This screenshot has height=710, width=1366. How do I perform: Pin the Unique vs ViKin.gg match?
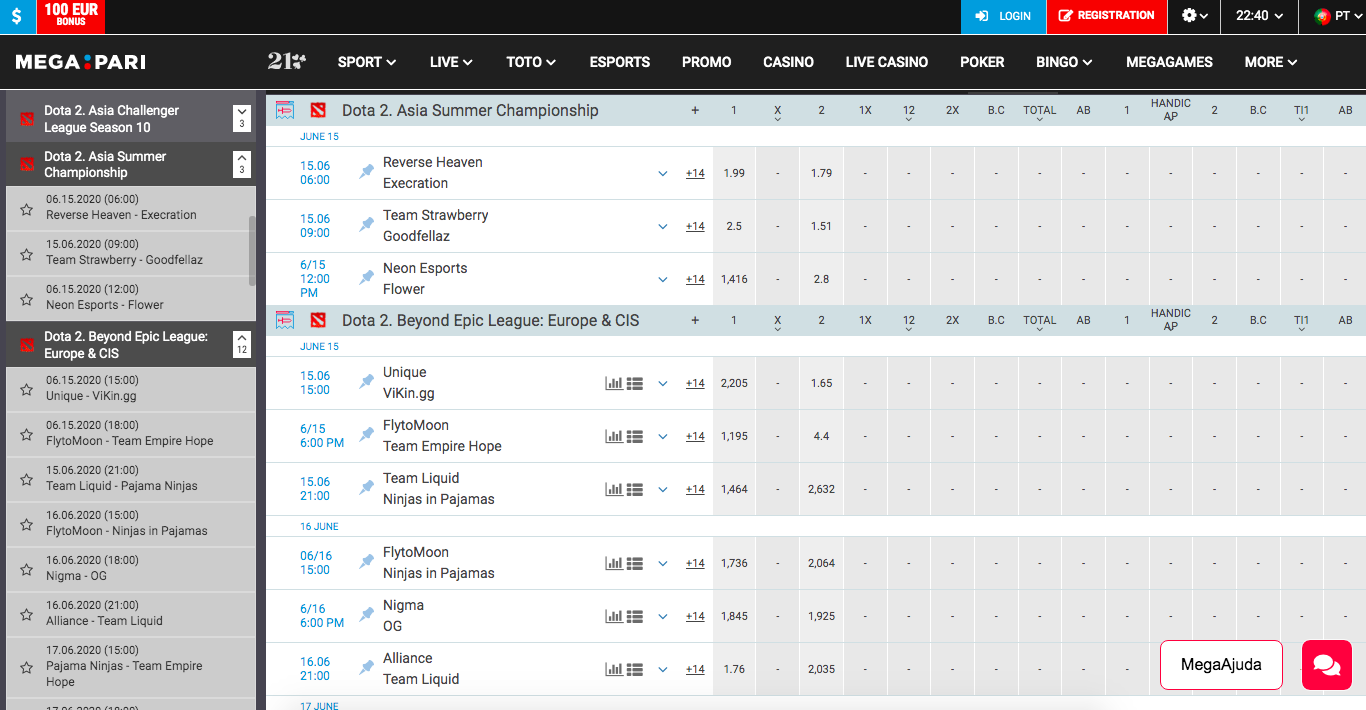(x=367, y=382)
